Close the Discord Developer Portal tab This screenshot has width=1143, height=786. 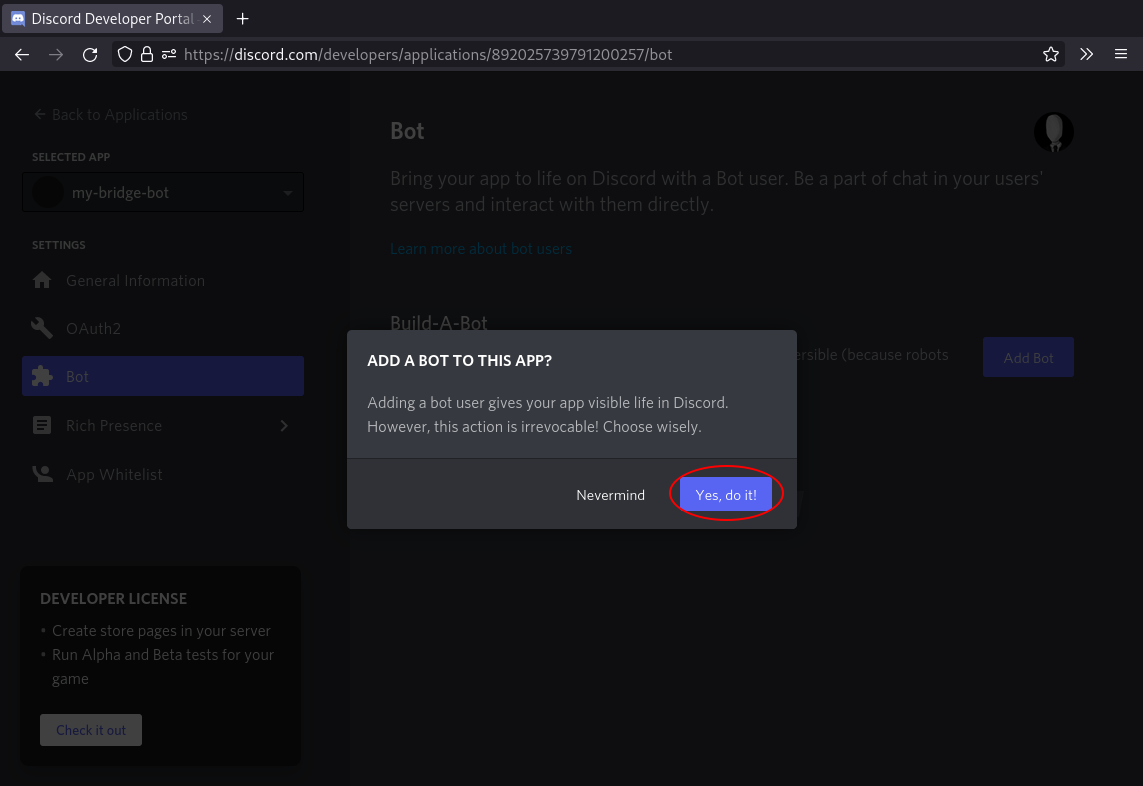coord(207,19)
